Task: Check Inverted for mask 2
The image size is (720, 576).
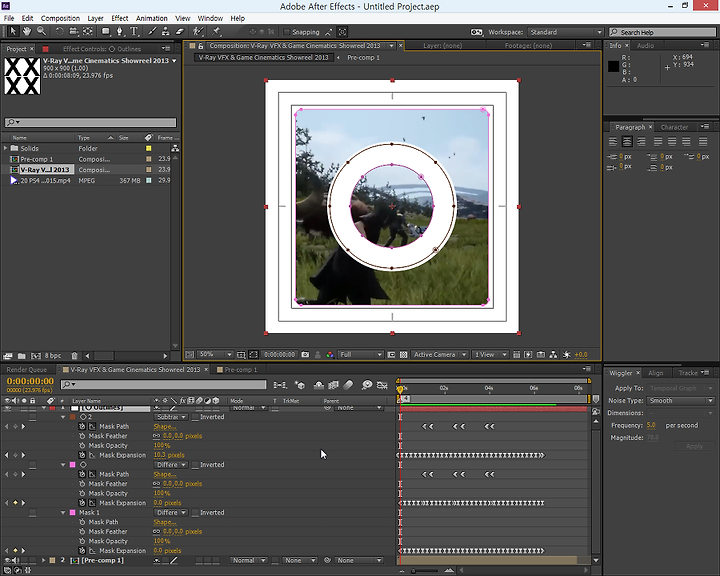Action: [195, 417]
